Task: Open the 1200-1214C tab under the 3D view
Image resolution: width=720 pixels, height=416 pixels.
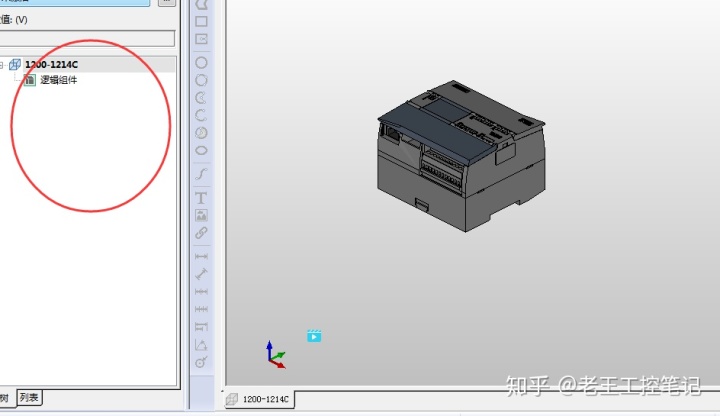Action: pyautogui.click(x=260, y=399)
